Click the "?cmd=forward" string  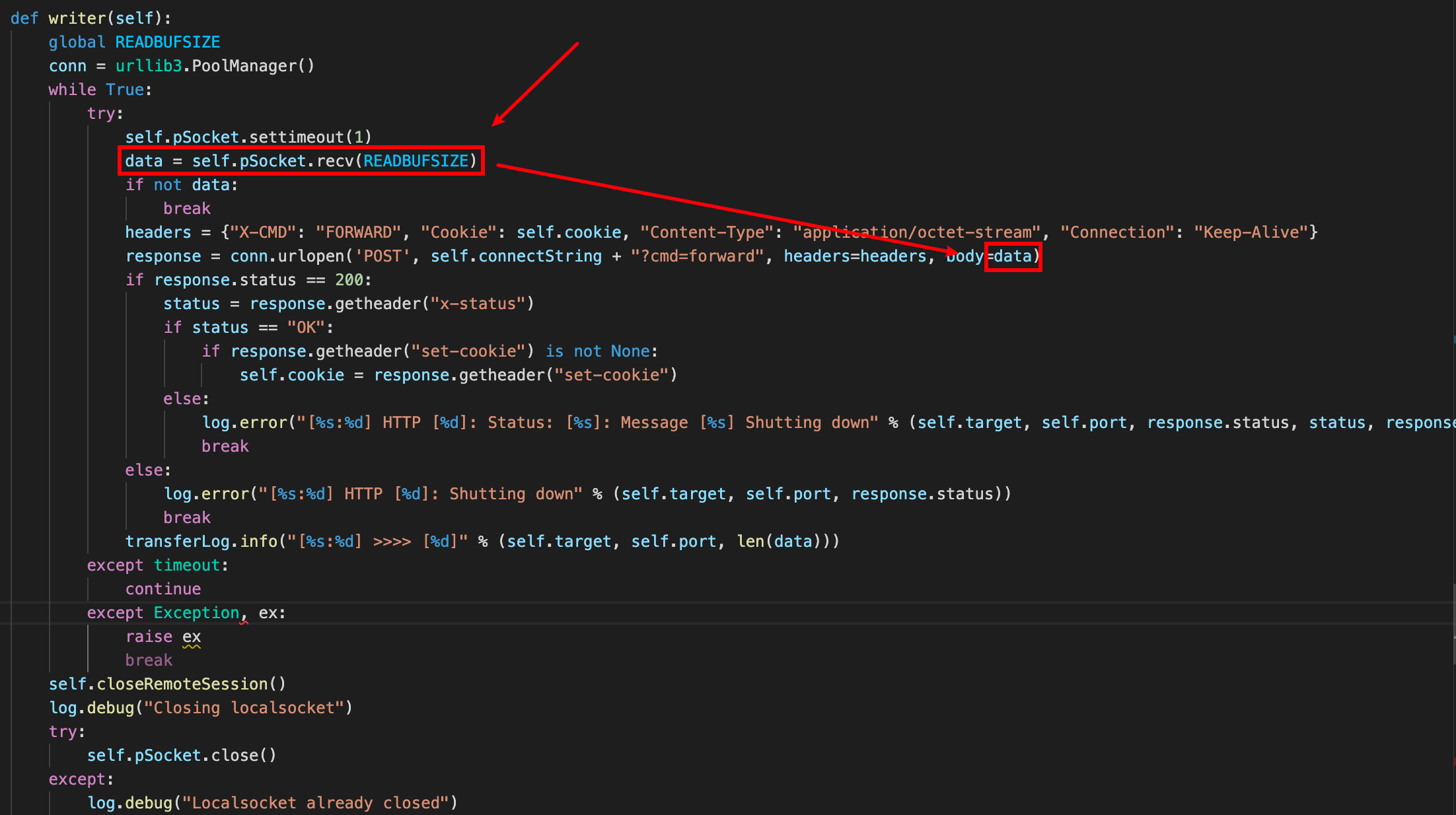pos(697,256)
